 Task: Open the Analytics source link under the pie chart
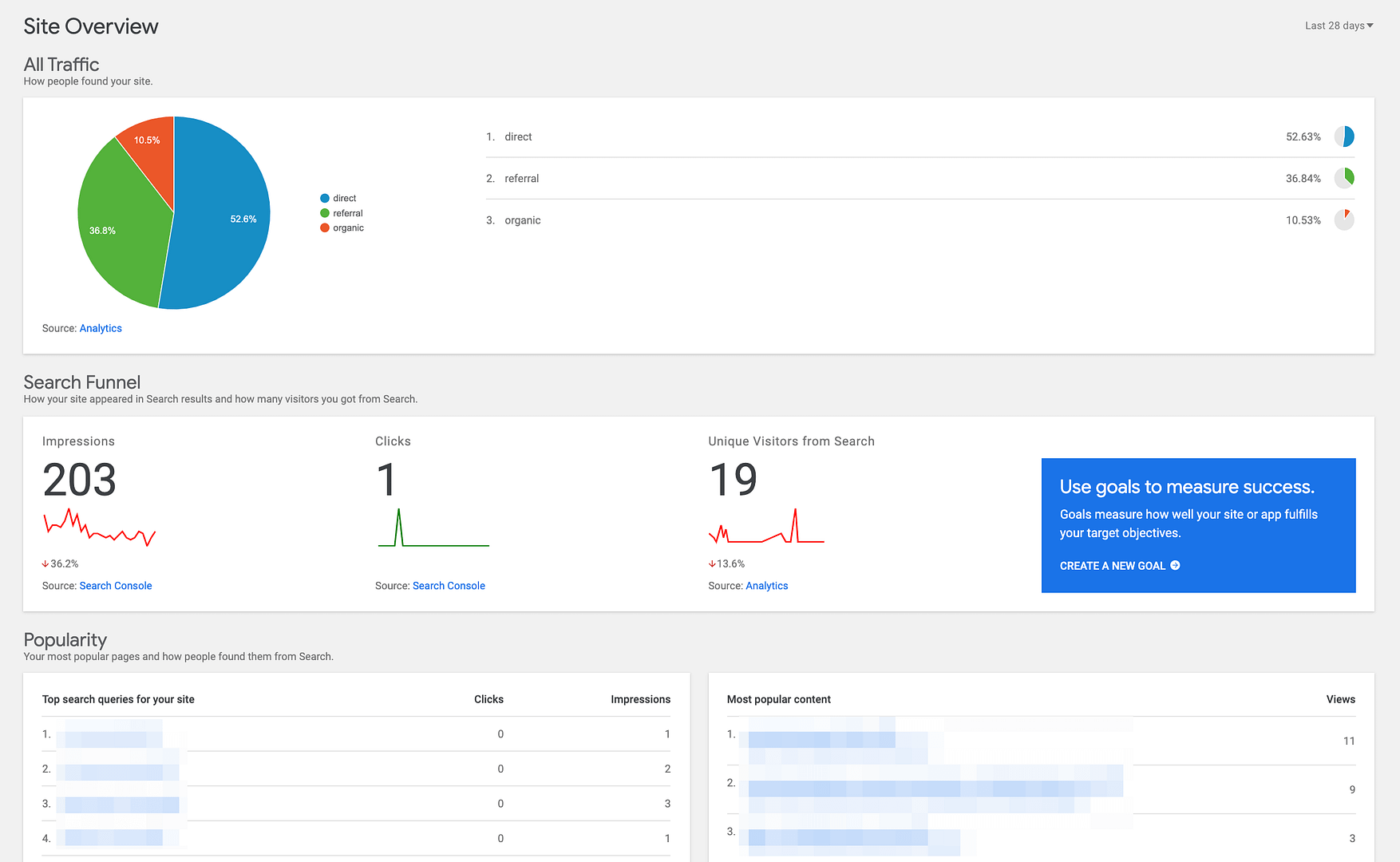[101, 328]
